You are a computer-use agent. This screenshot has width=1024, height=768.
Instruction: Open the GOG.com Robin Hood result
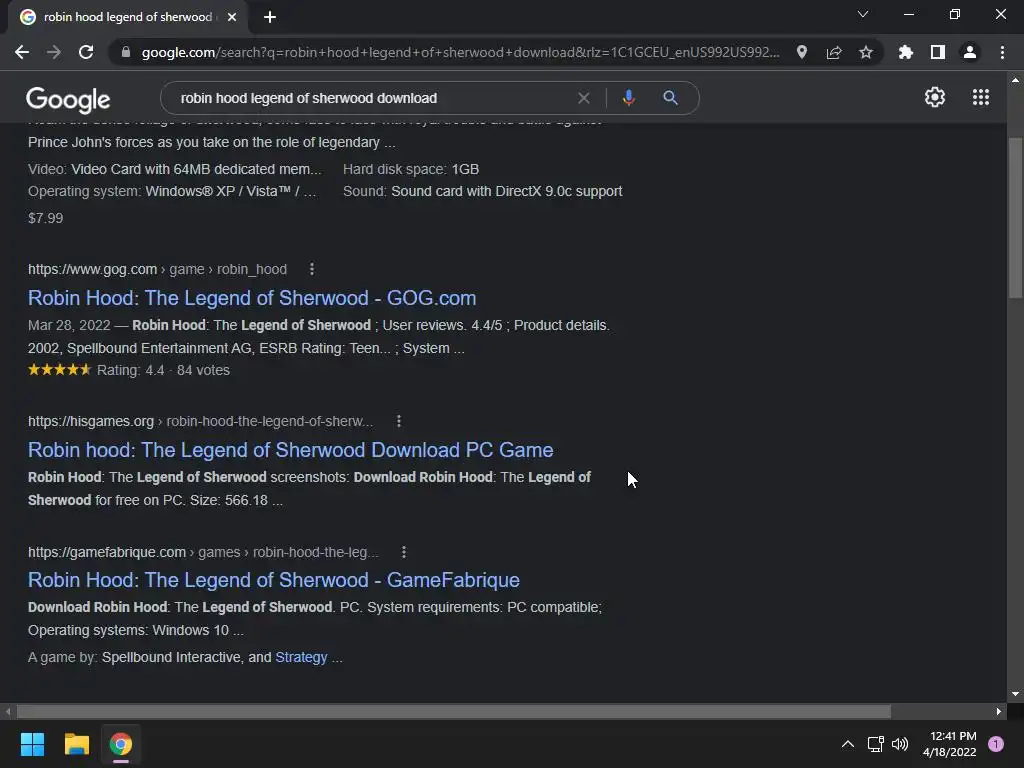252,298
